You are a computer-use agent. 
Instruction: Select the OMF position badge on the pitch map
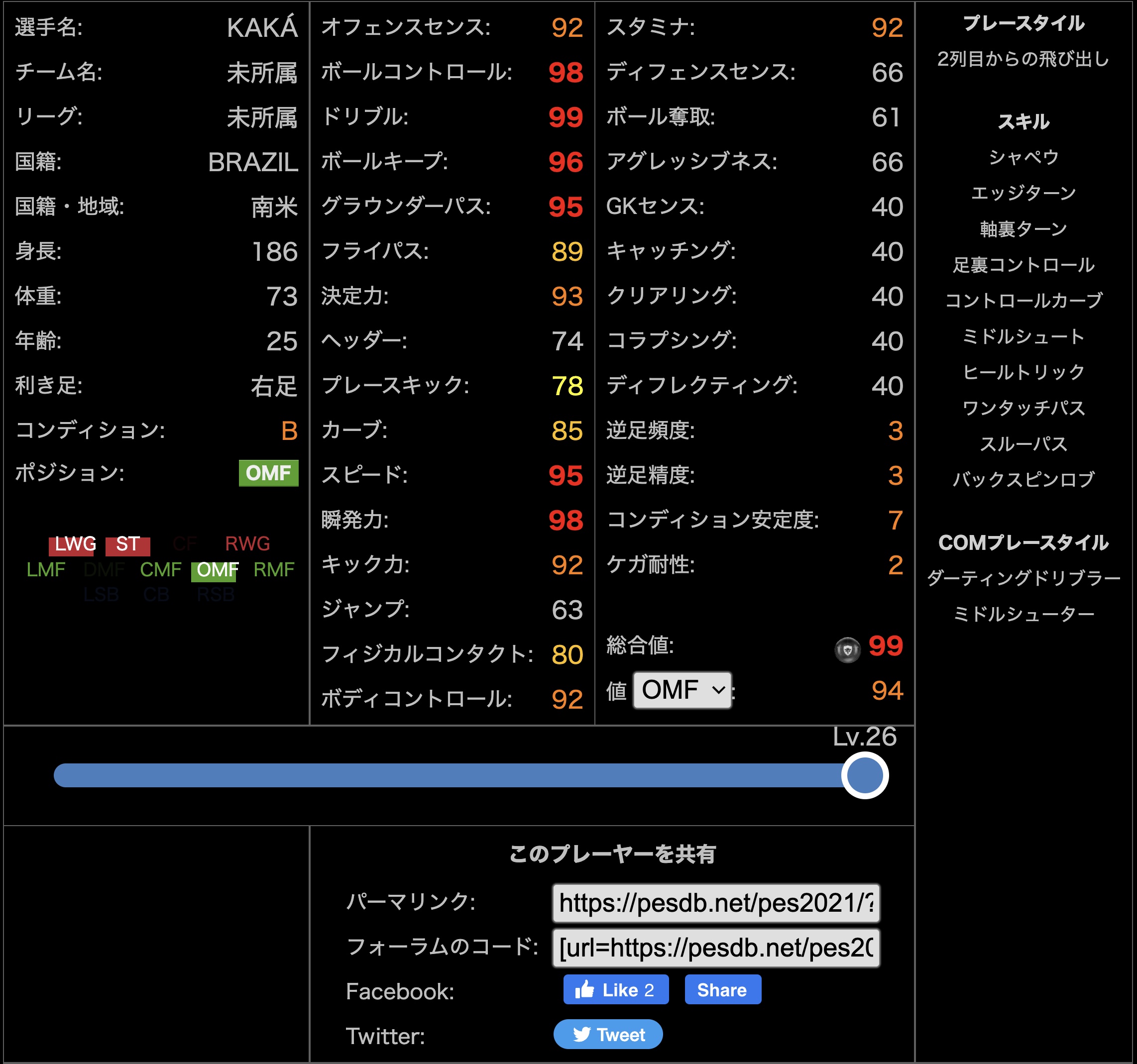click(x=215, y=569)
